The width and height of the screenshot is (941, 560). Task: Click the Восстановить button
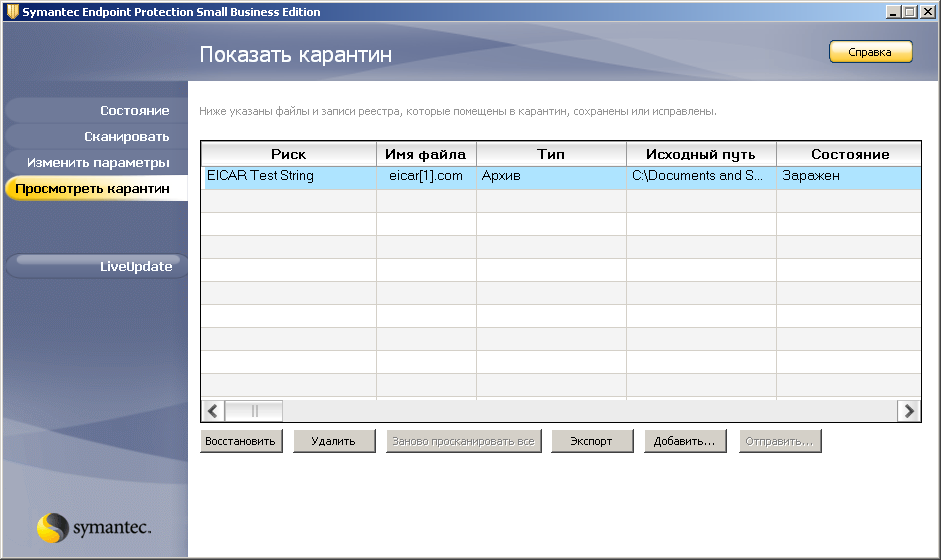pyautogui.click(x=241, y=441)
